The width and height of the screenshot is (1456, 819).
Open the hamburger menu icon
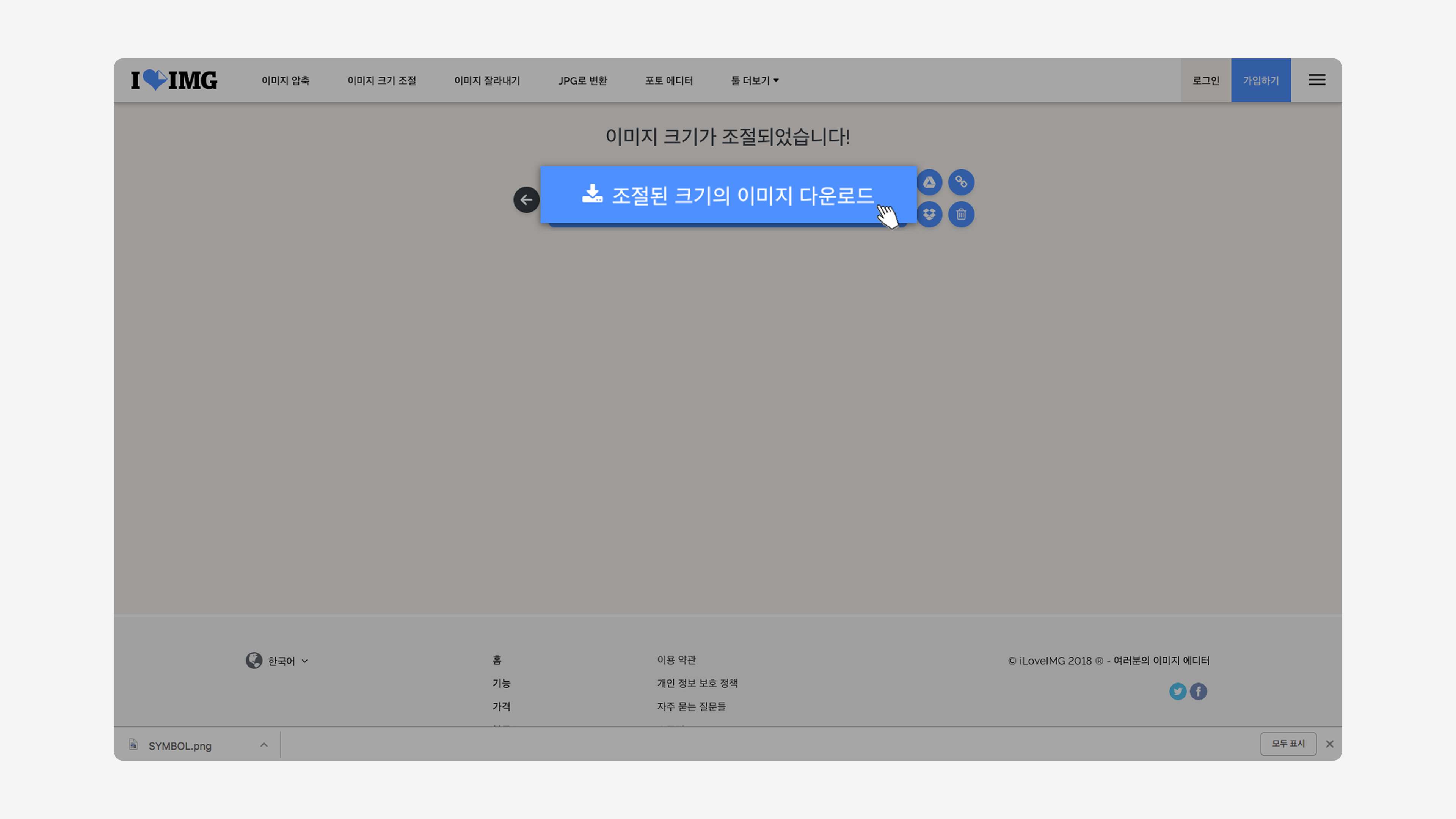coord(1316,80)
